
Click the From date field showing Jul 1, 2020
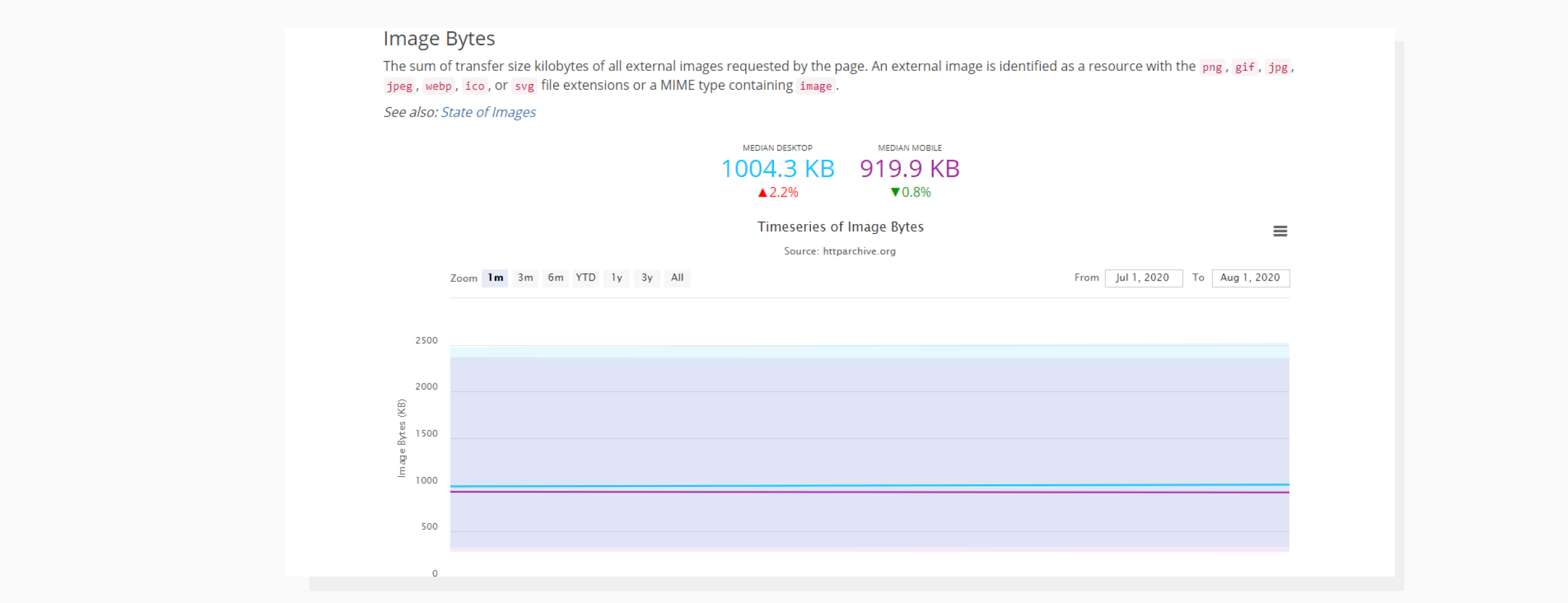click(1143, 278)
